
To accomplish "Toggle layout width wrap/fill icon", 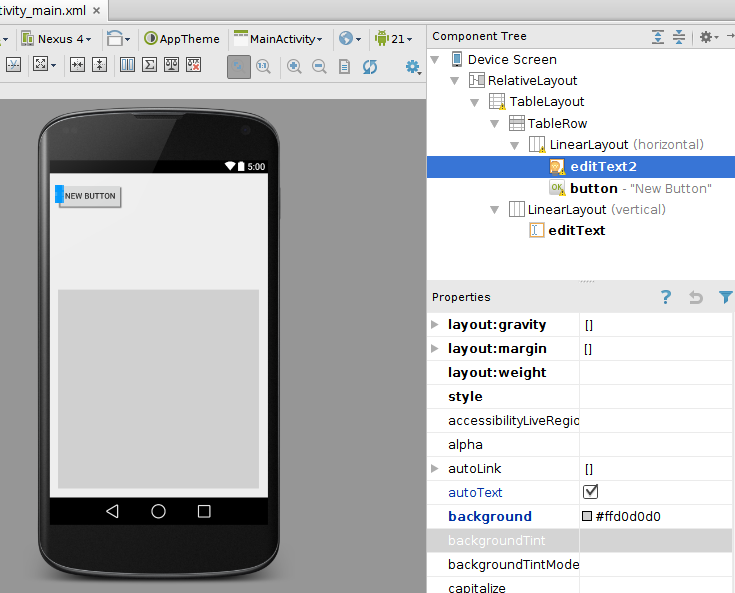I will pyautogui.click(x=77, y=65).
